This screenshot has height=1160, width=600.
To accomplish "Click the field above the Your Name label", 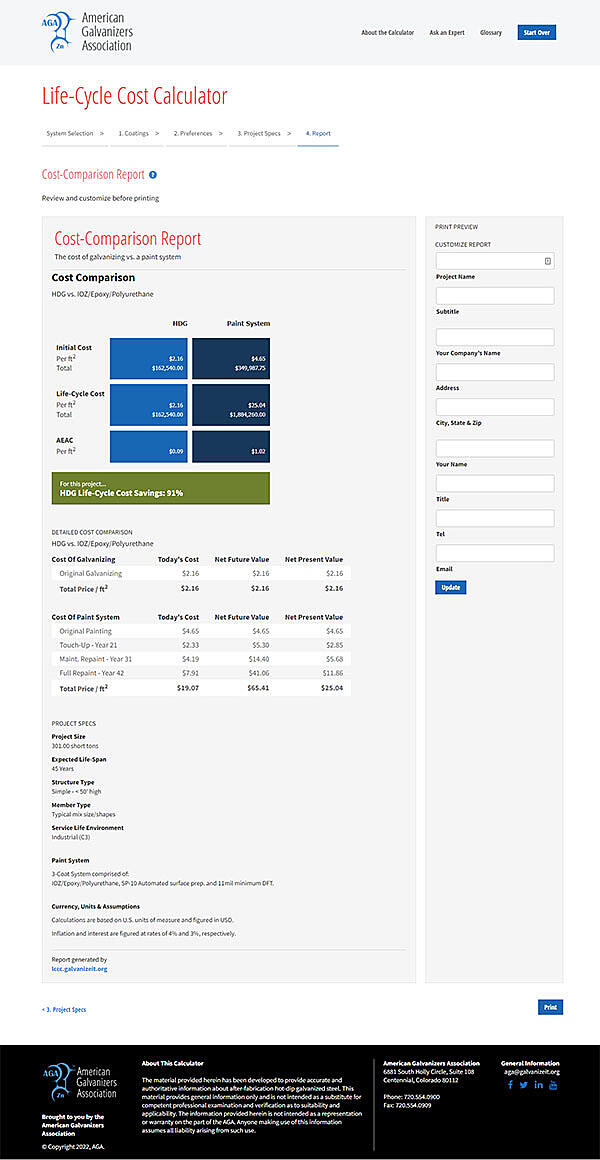I will tap(495, 448).
